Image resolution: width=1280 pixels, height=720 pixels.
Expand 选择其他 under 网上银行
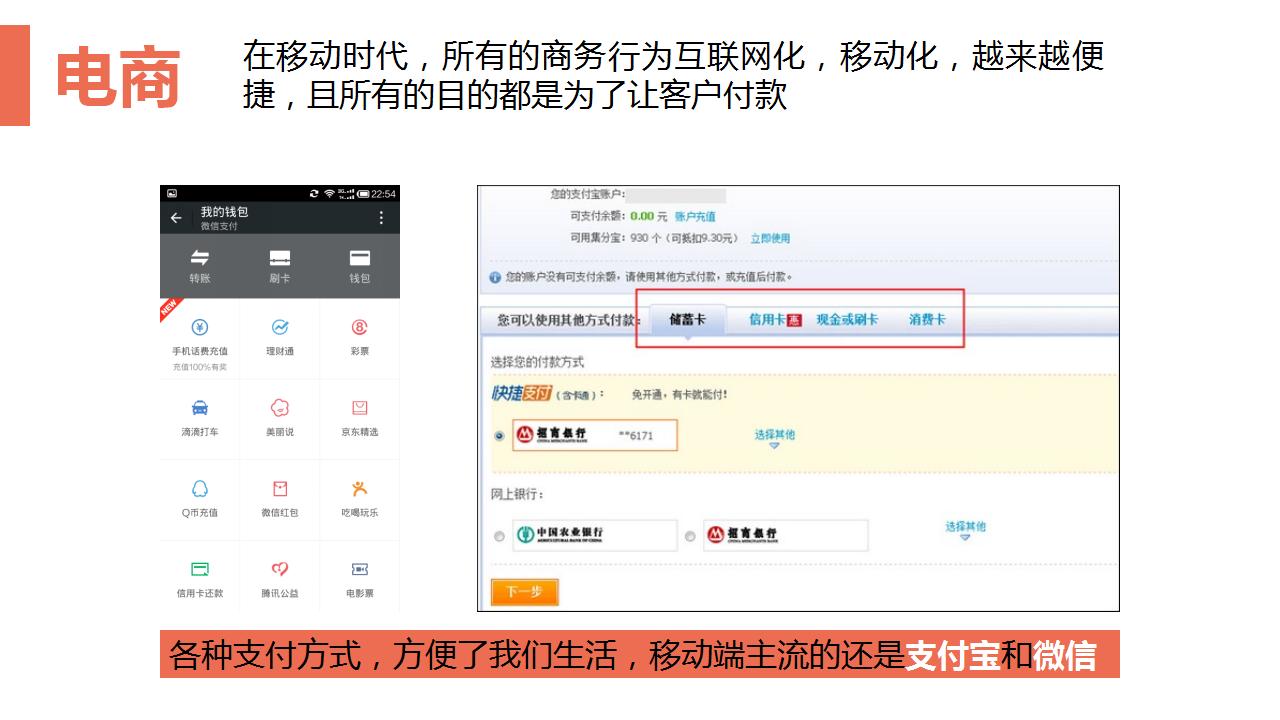[965, 530]
